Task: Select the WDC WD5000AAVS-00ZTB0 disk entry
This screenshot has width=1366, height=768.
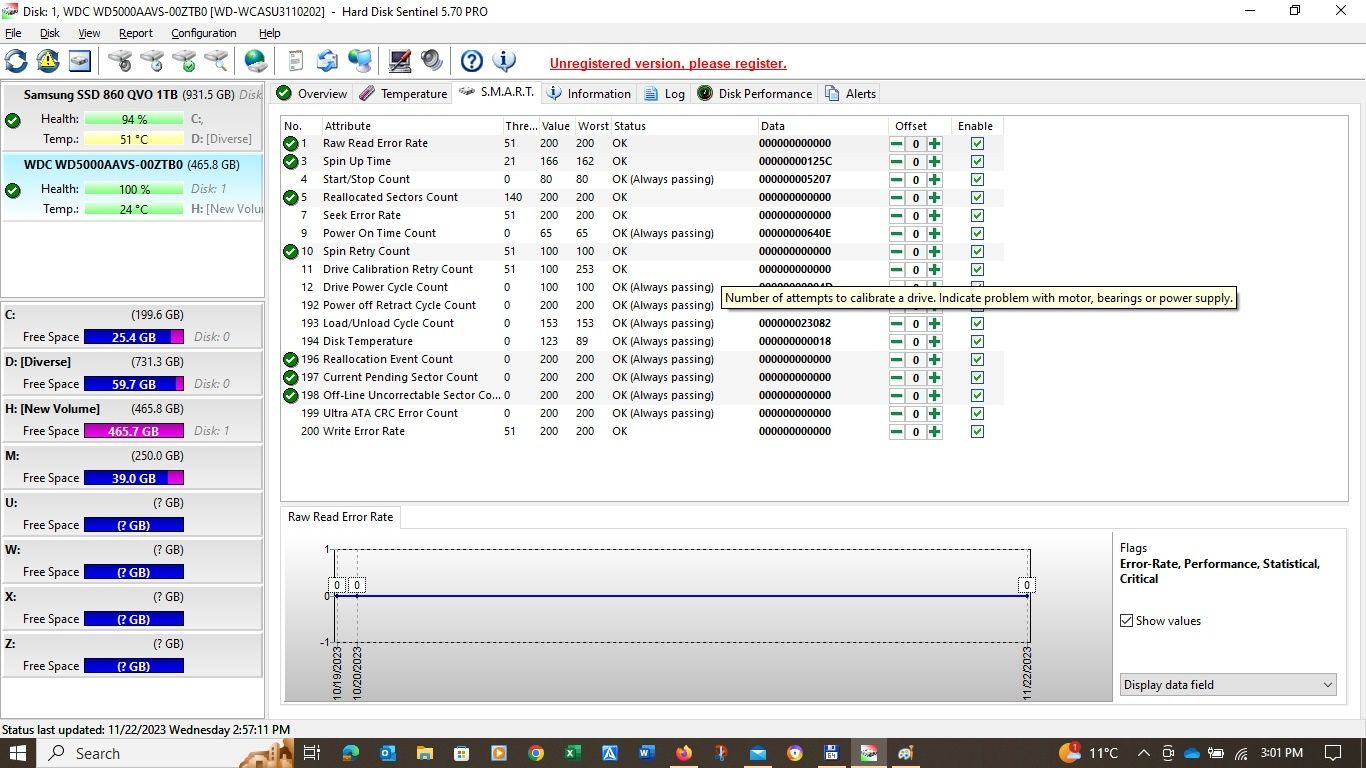Action: coord(133,187)
